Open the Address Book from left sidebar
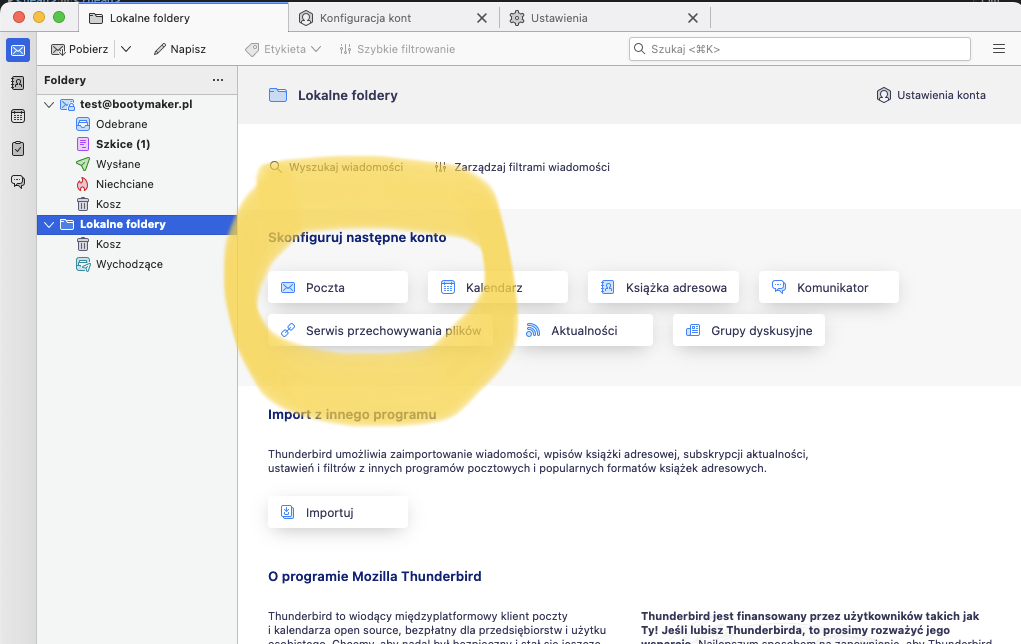The image size is (1021, 644). pos(17,83)
